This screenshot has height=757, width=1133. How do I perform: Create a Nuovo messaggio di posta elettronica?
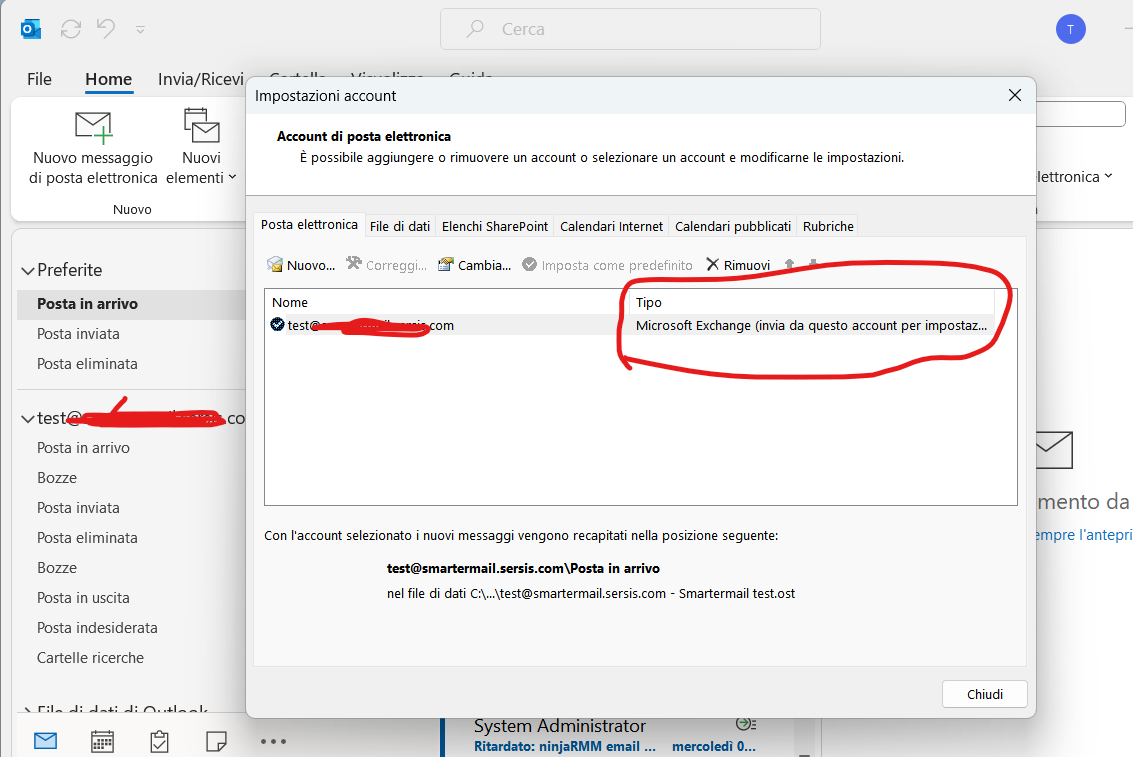(93, 148)
